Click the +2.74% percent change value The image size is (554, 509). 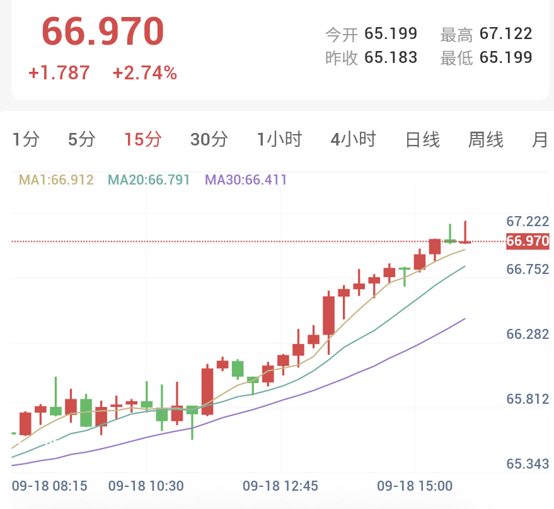coord(145,73)
